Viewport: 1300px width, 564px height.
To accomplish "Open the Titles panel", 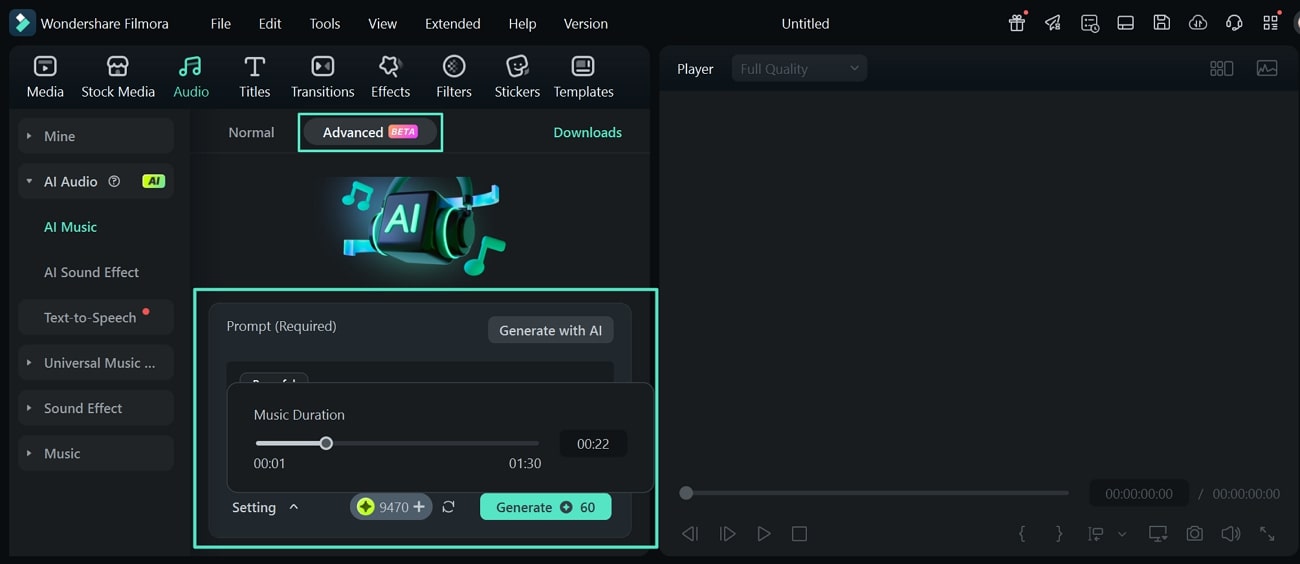I will tap(255, 77).
